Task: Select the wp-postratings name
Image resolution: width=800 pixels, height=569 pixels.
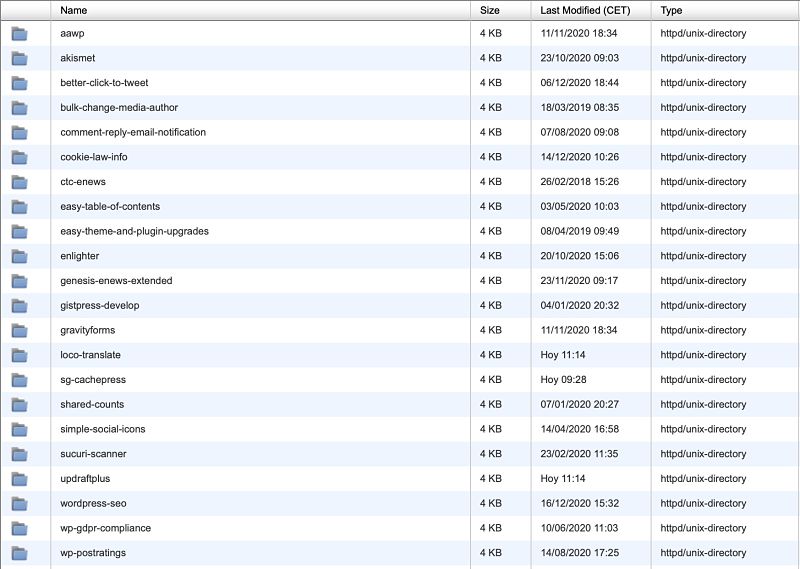Action: pyautogui.click(x=93, y=553)
